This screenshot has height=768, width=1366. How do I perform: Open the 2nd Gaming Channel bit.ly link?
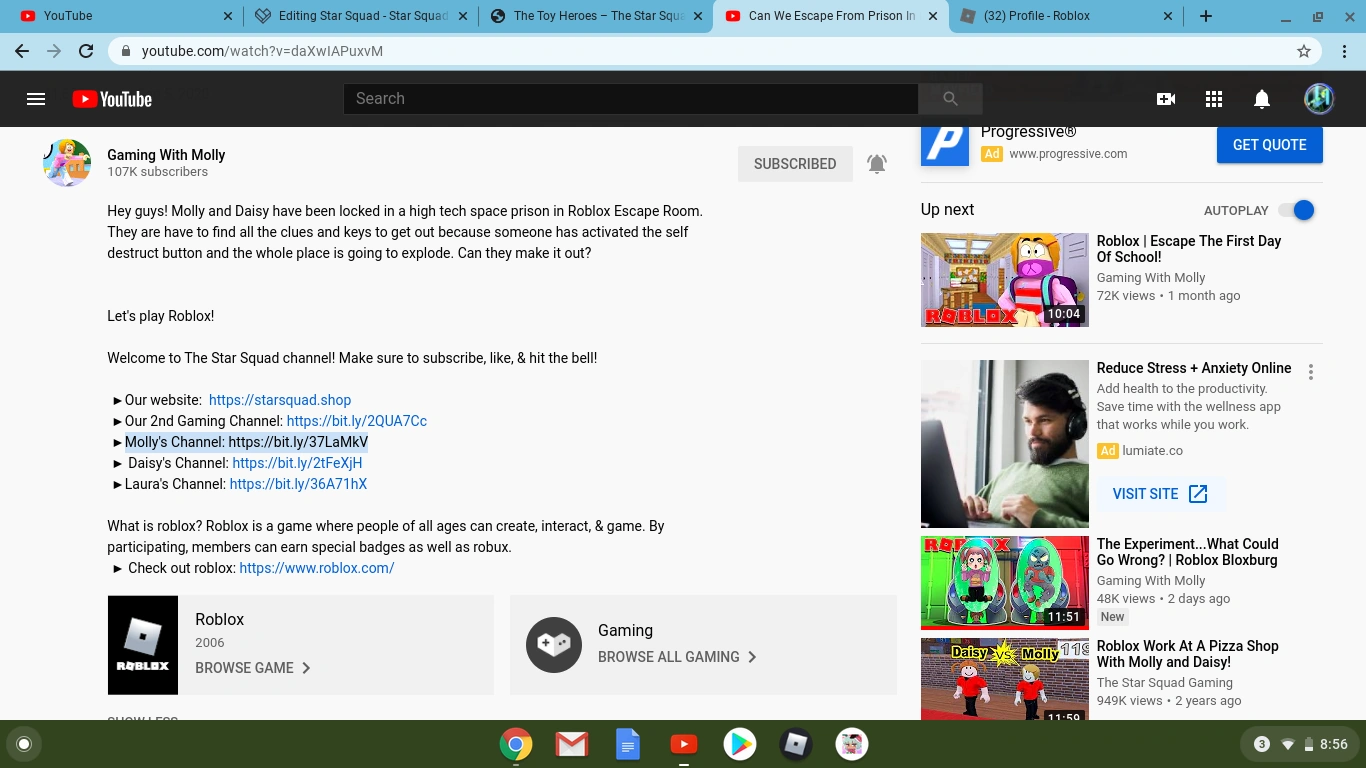click(x=357, y=421)
